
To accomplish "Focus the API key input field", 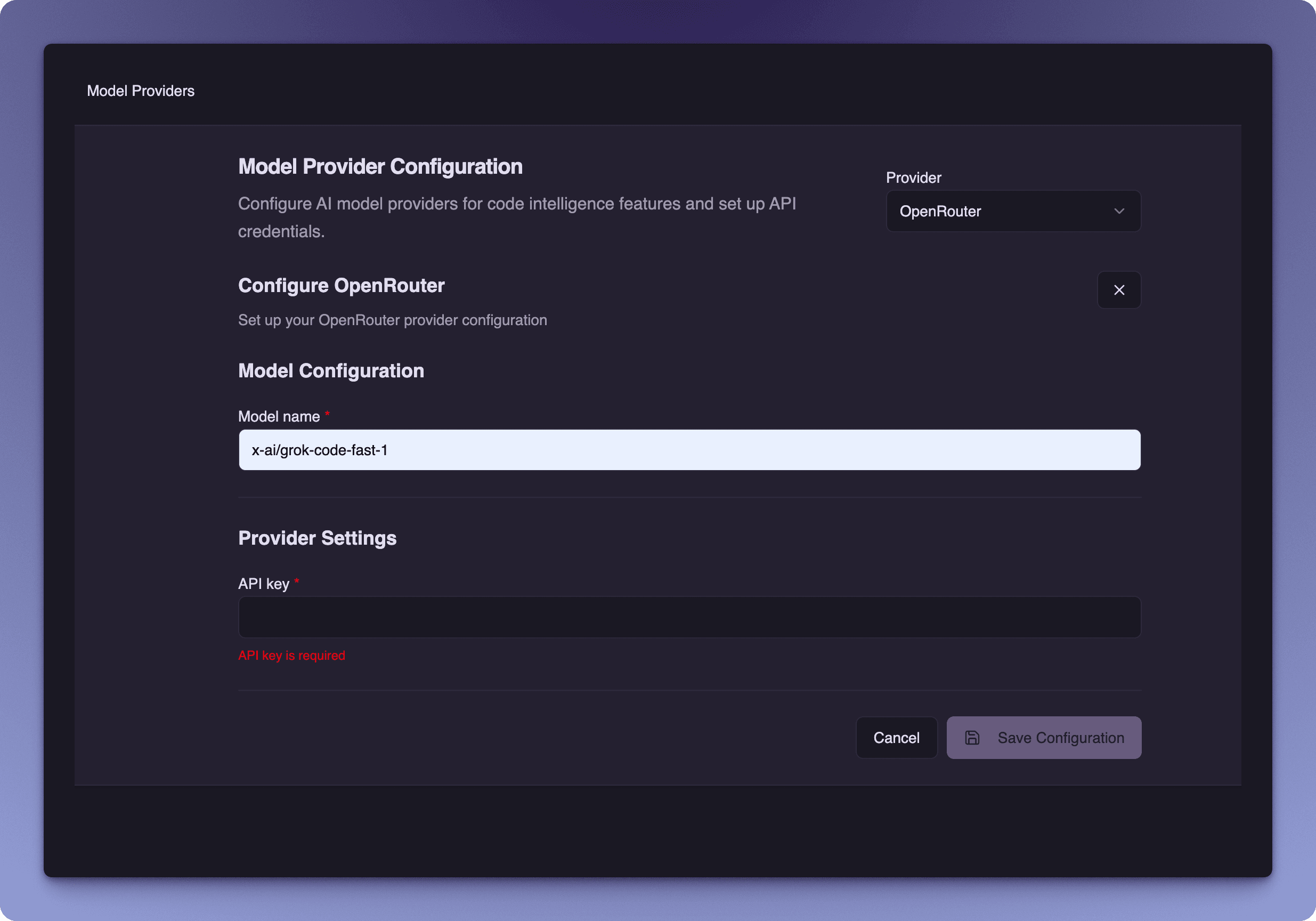I will (x=688, y=617).
